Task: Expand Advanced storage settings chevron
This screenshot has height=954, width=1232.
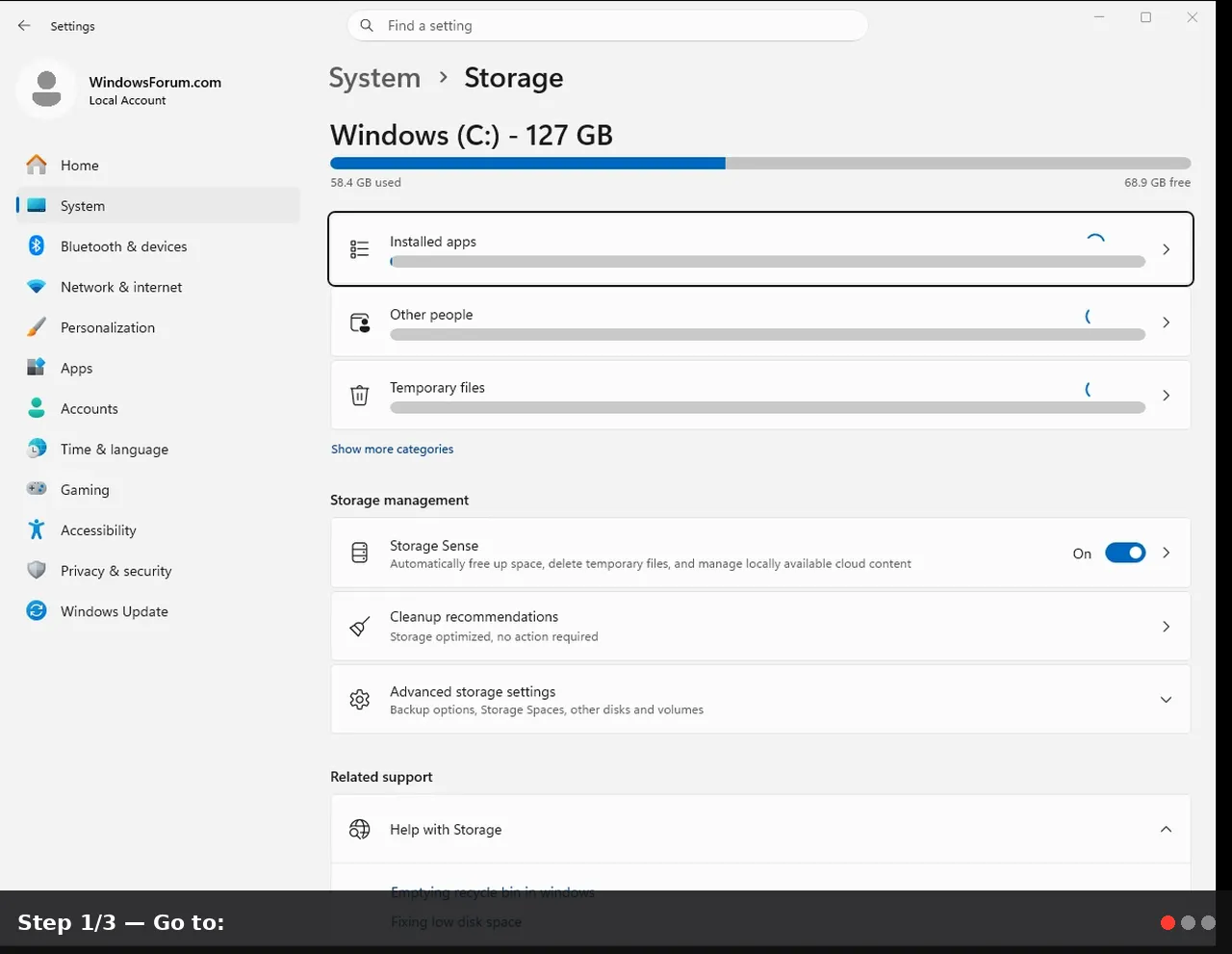Action: pos(1166,700)
